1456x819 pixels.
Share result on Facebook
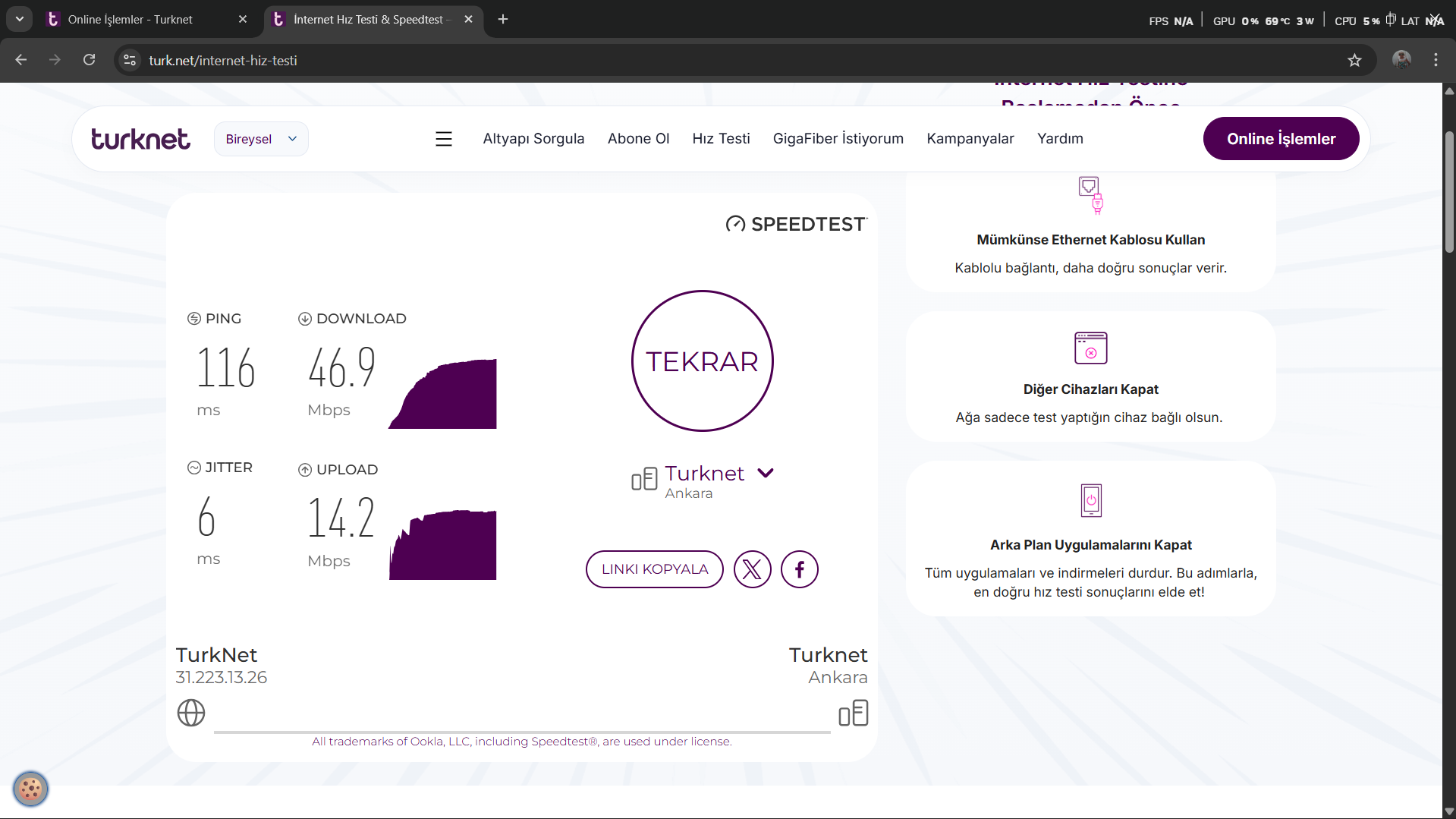pyautogui.click(x=800, y=569)
